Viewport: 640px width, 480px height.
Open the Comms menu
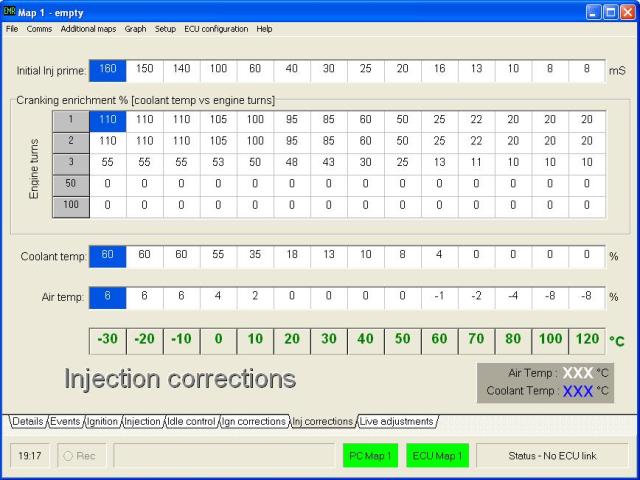pyautogui.click(x=40, y=29)
